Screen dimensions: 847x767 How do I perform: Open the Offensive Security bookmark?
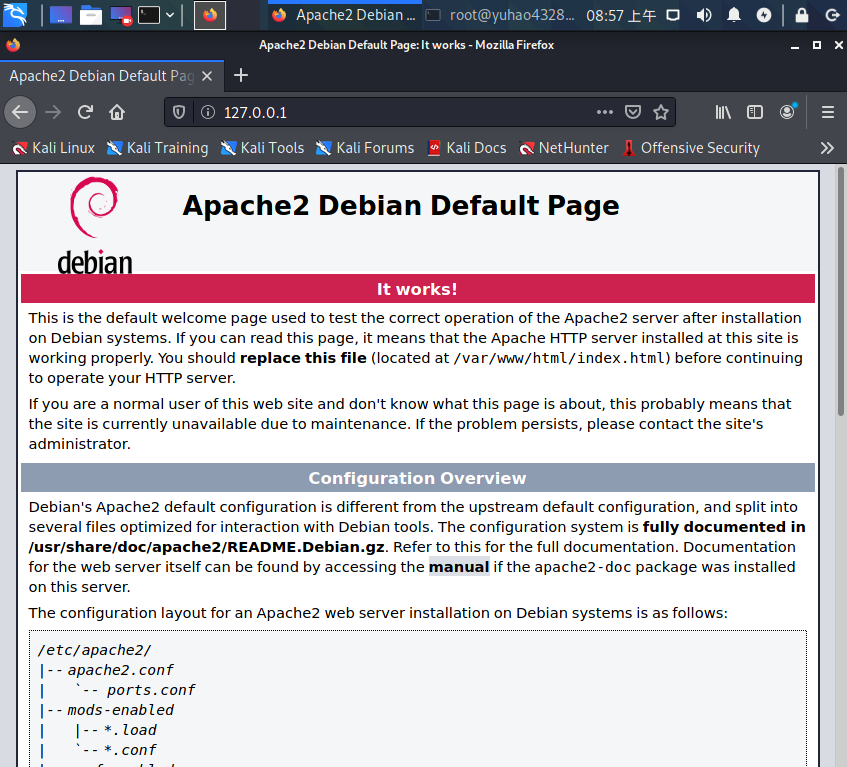coord(690,148)
